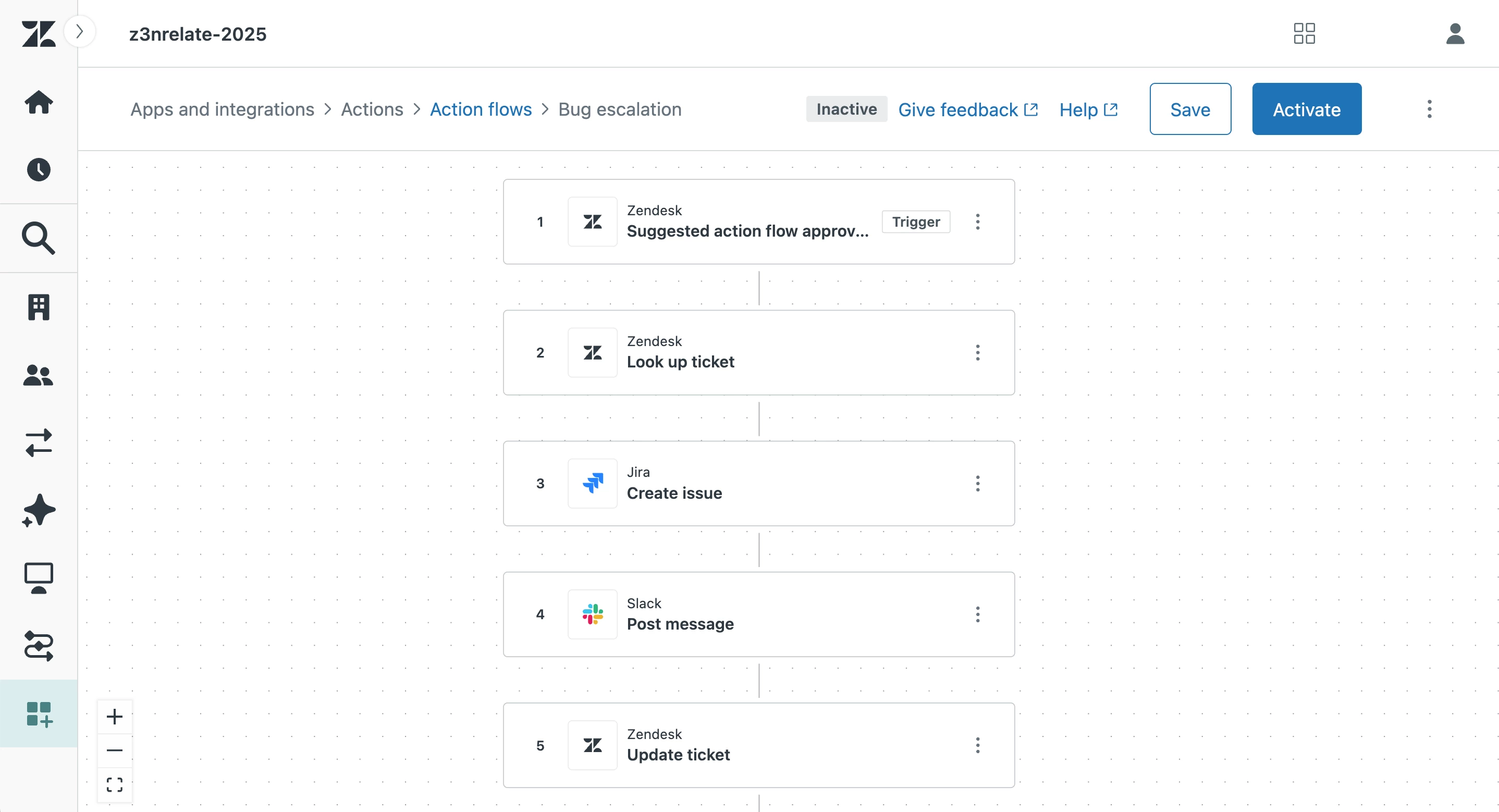Open Channels arrows icon in sidebar
Image resolution: width=1499 pixels, height=812 pixels.
39,443
